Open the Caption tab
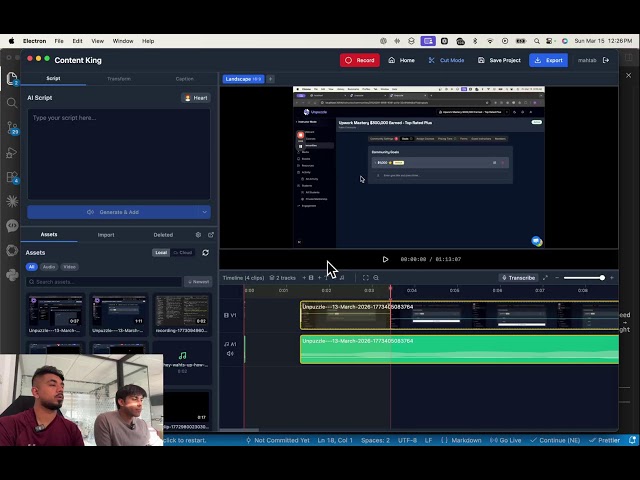Screen dimensions: 640x480 point(184,79)
